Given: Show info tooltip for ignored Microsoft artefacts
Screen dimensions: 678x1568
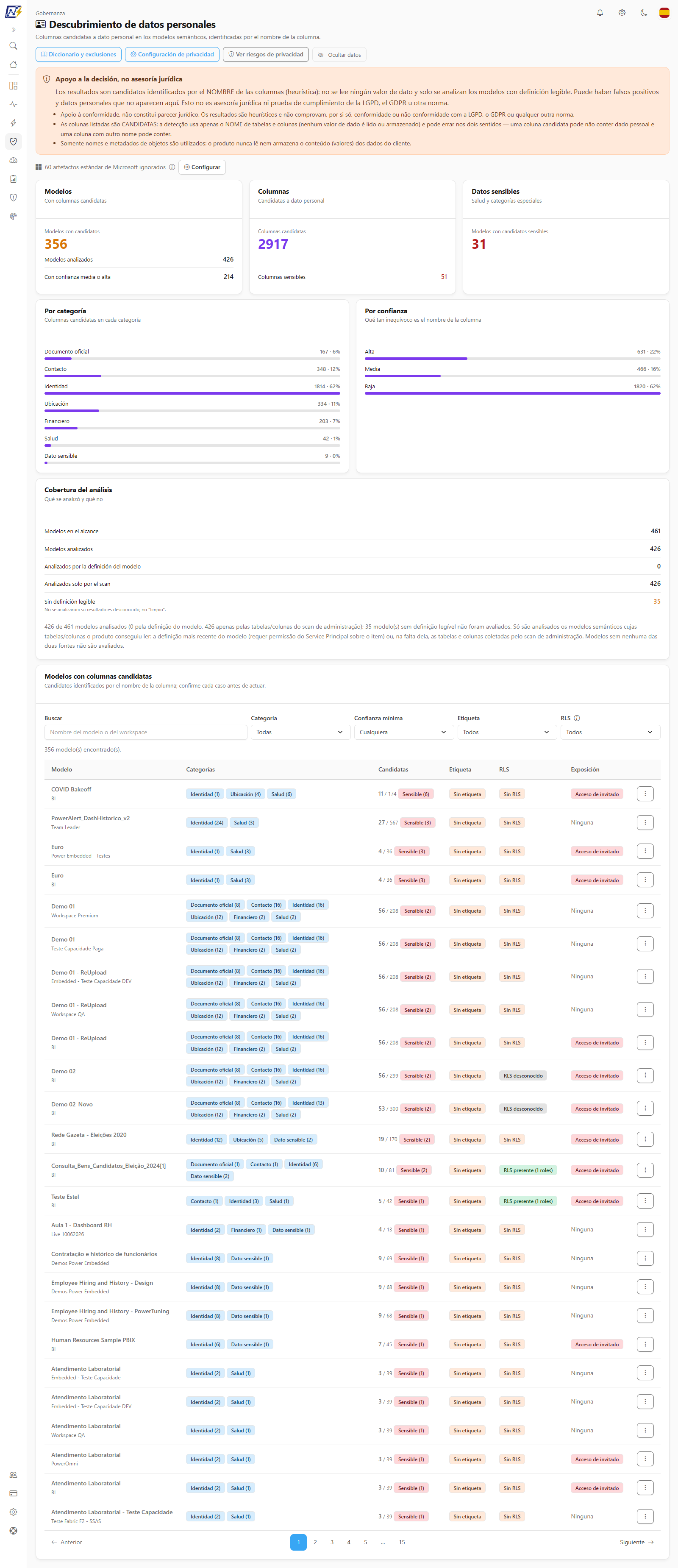Looking at the screenshot, I should [x=172, y=167].
